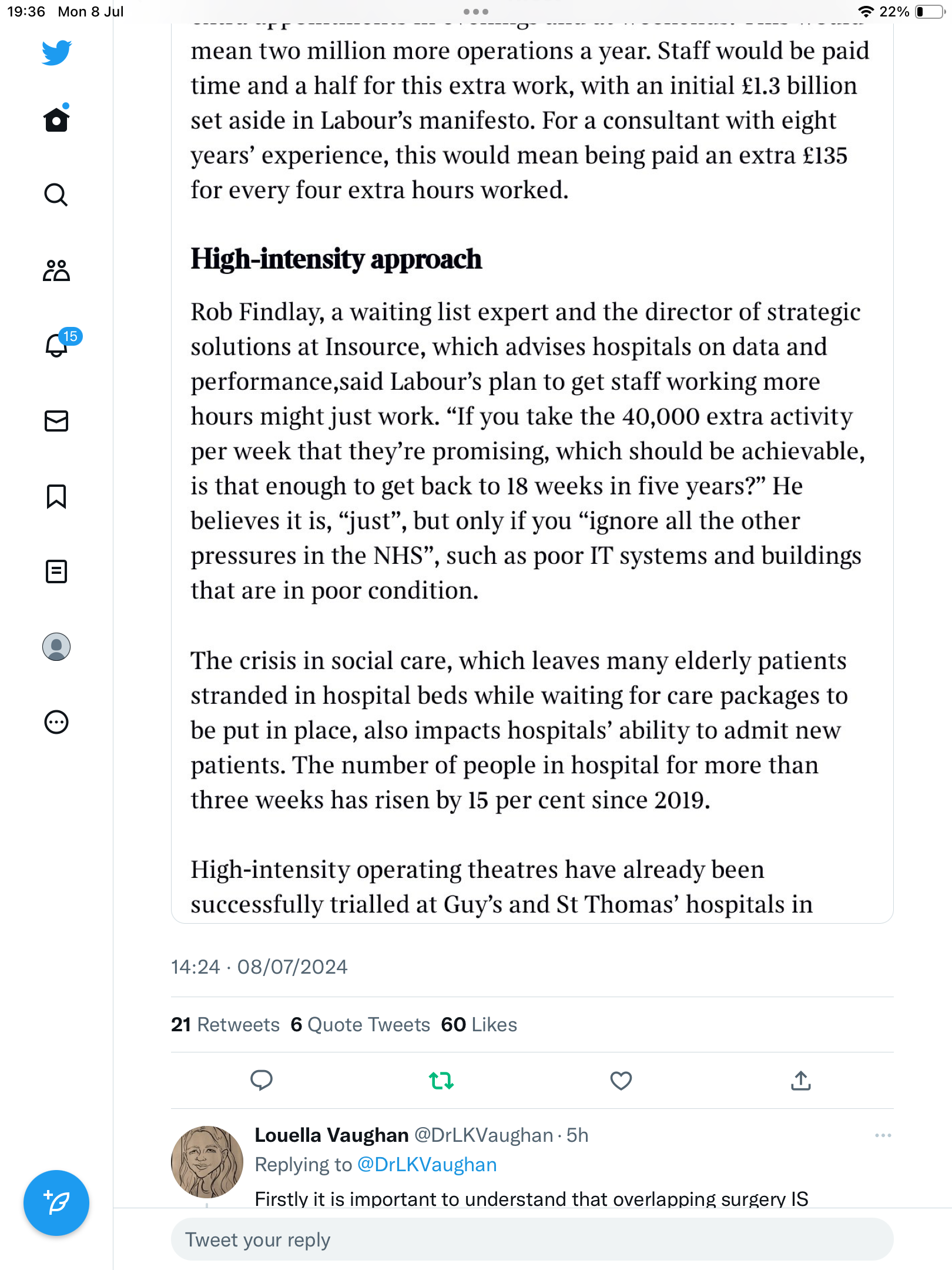Reply to the tweet with comment icon
The height and width of the screenshot is (1270, 952).
(262, 1080)
